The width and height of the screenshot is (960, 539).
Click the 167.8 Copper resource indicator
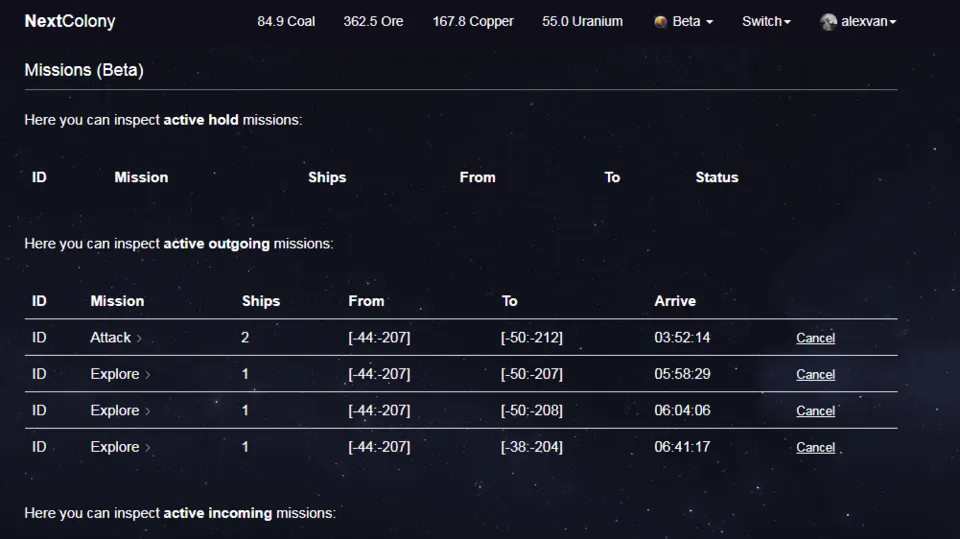[473, 21]
